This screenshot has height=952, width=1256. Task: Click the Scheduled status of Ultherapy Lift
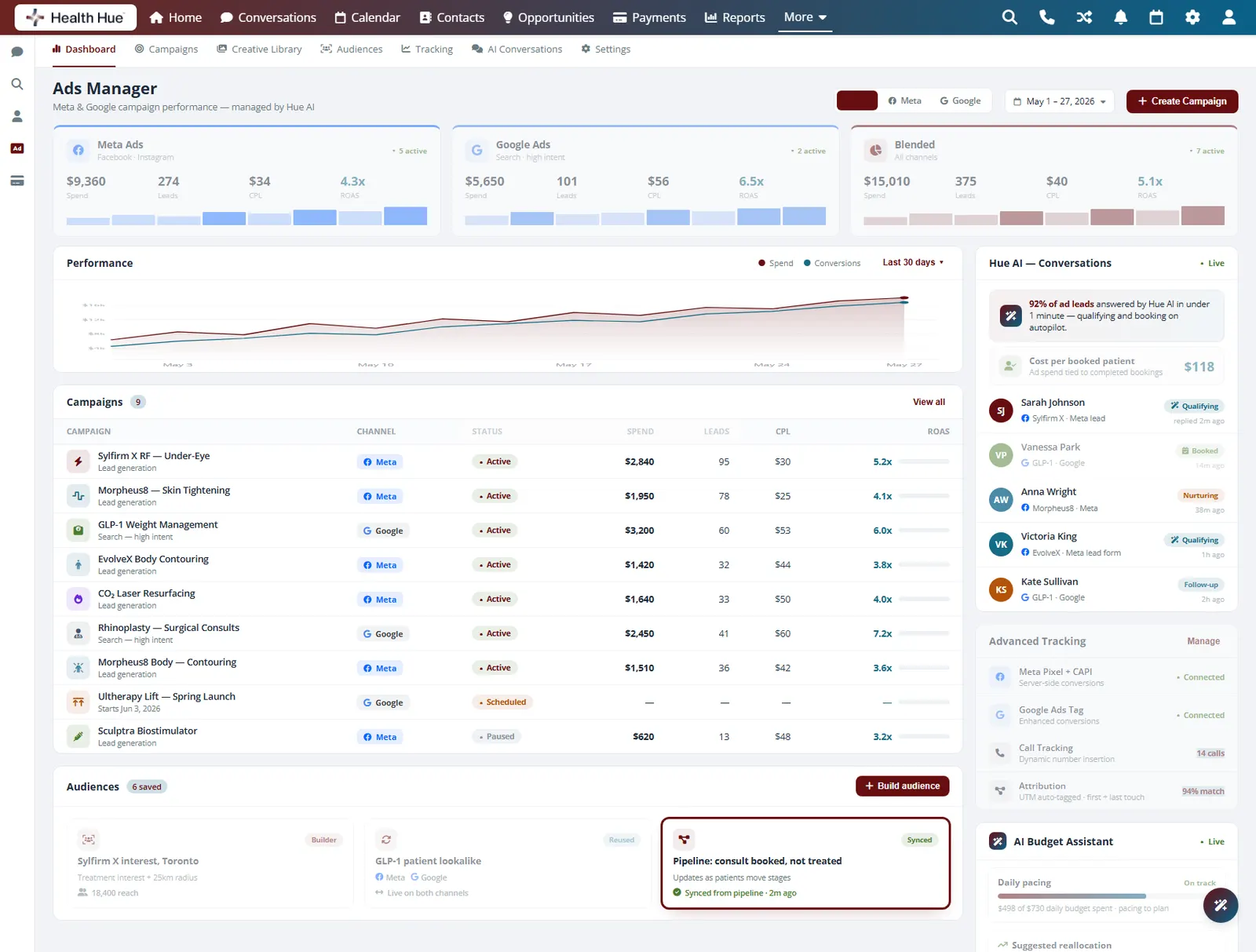502,702
